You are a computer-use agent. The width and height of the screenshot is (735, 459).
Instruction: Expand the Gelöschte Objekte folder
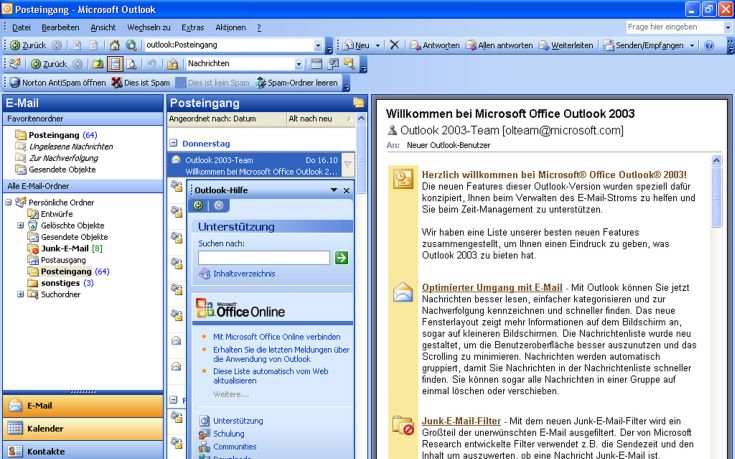[20, 226]
